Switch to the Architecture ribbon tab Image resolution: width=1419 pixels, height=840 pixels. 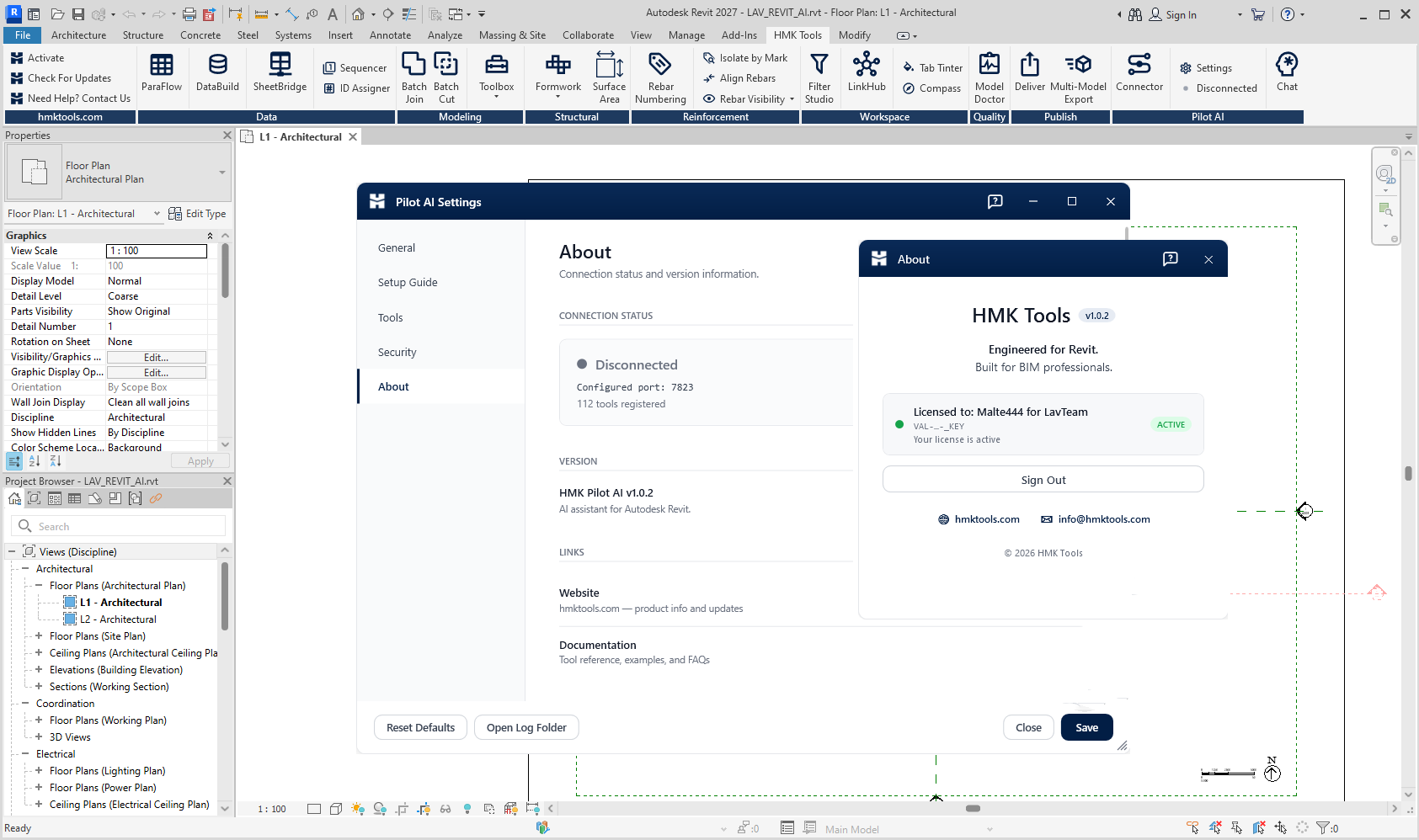(78, 35)
